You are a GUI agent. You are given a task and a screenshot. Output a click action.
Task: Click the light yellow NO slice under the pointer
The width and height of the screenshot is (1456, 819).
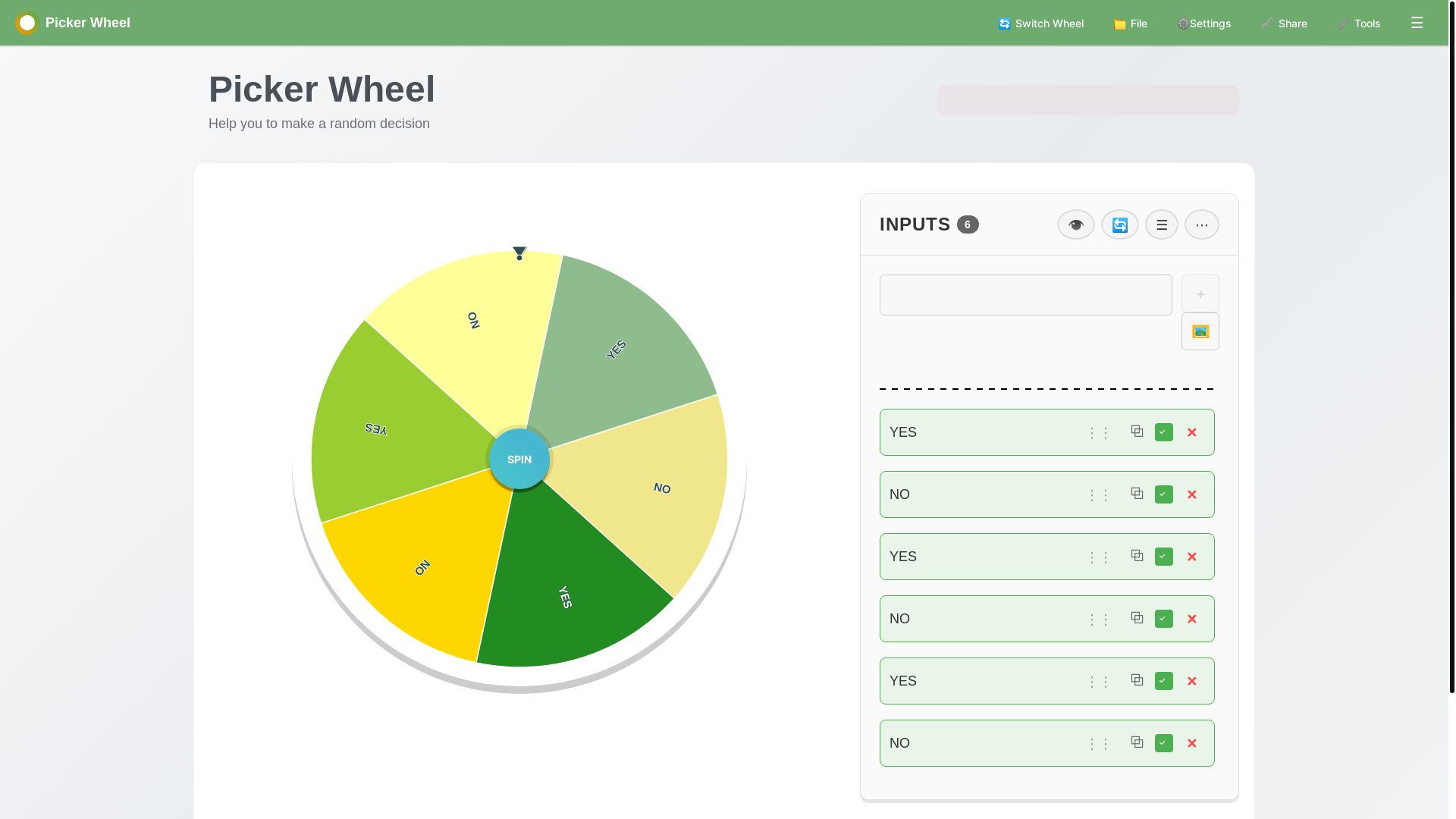click(x=473, y=320)
